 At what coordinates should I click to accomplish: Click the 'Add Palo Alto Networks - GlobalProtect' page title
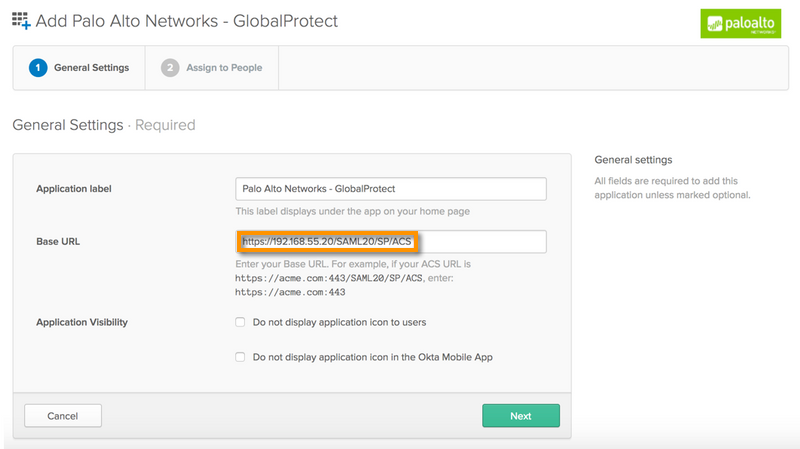(187, 20)
